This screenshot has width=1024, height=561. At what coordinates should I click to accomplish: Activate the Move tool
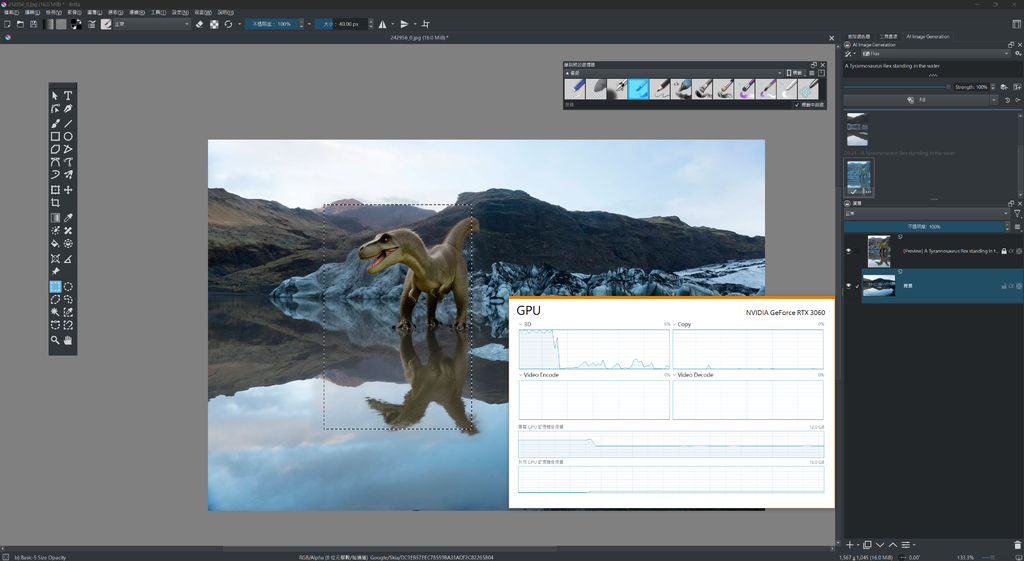point(68,190)
